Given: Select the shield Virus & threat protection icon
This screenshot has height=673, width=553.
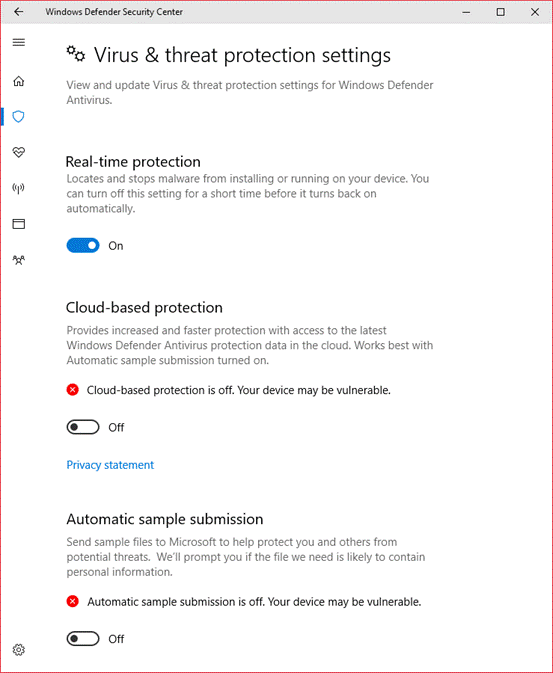Looking at the screenshot, I should [18, 116].
